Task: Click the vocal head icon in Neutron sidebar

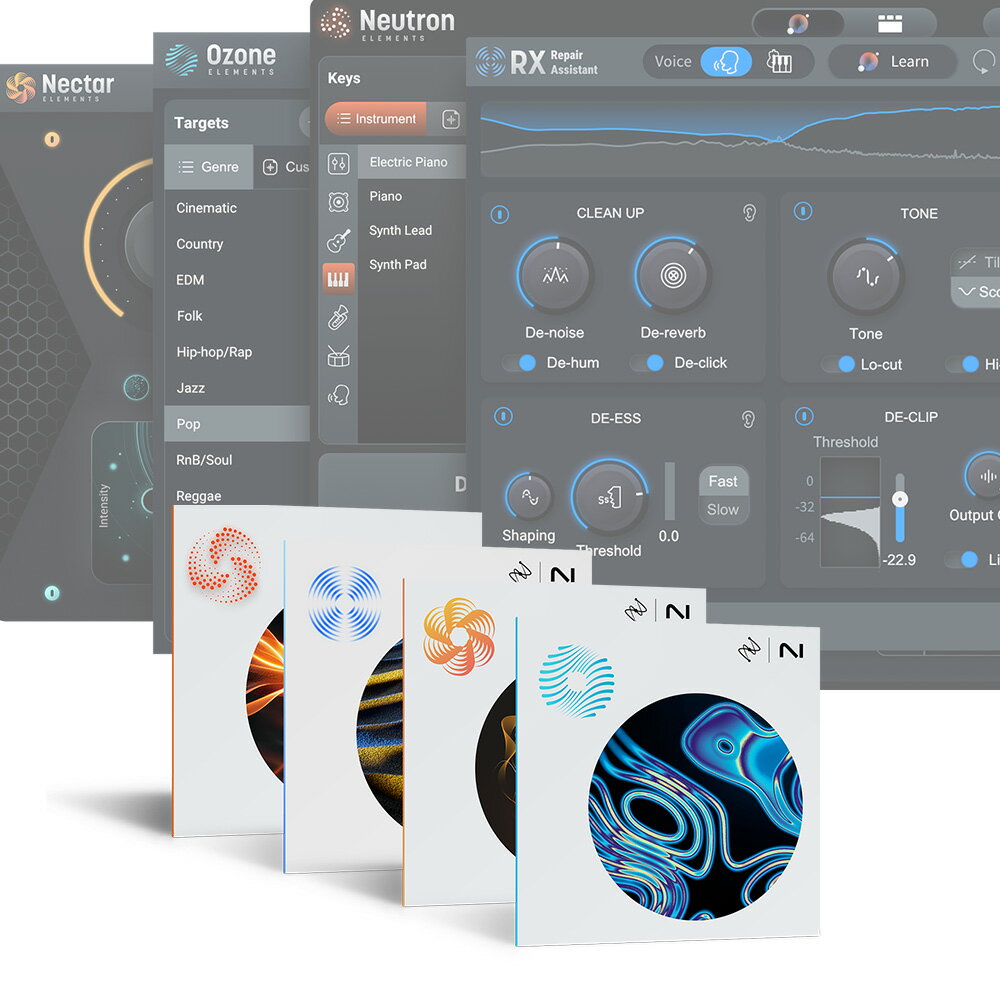Action: click(x=339, y=395)
